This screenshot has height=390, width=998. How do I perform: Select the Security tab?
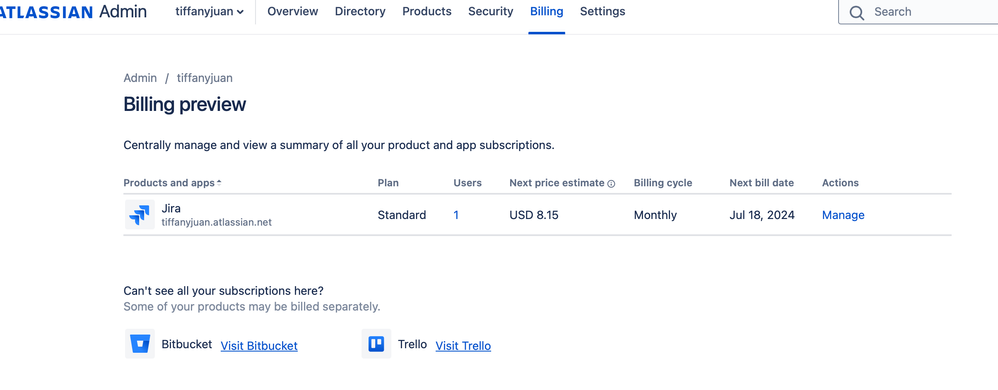tap(491, 11)
